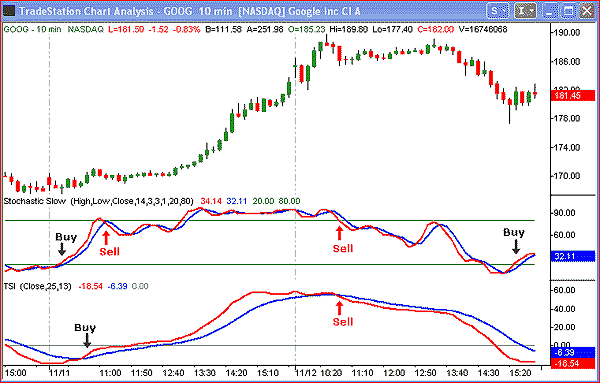Click the 'GOOG - 10 min' status text
The image size is (600, 383).
point(32,29)
